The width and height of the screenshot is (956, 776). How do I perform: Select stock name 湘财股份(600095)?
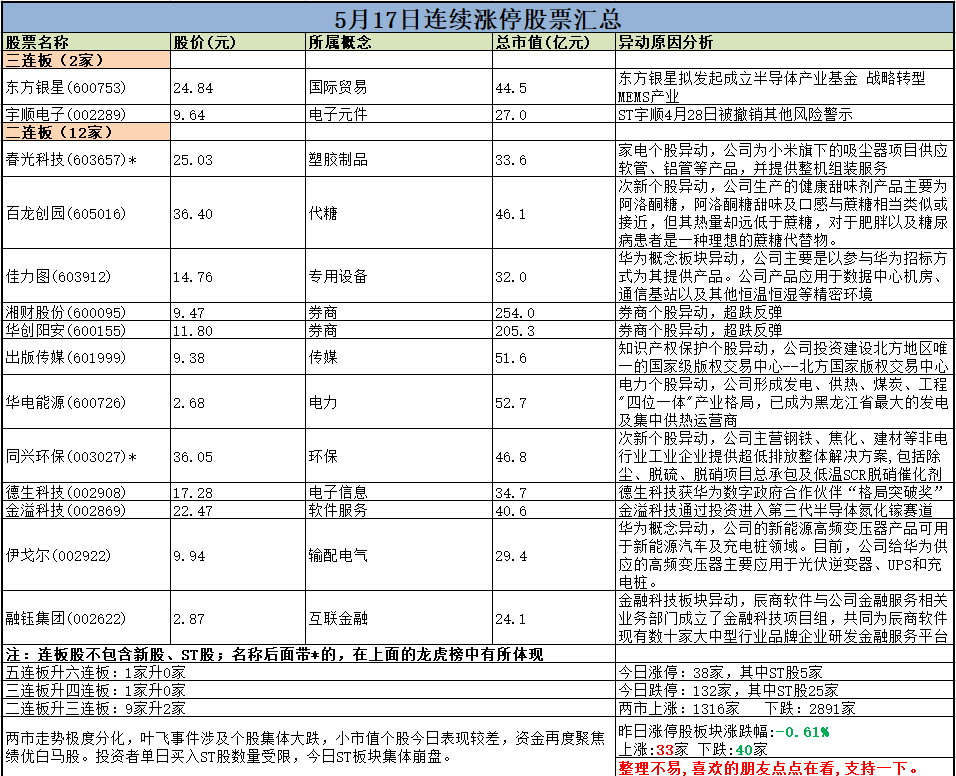(x=66, y=312)
